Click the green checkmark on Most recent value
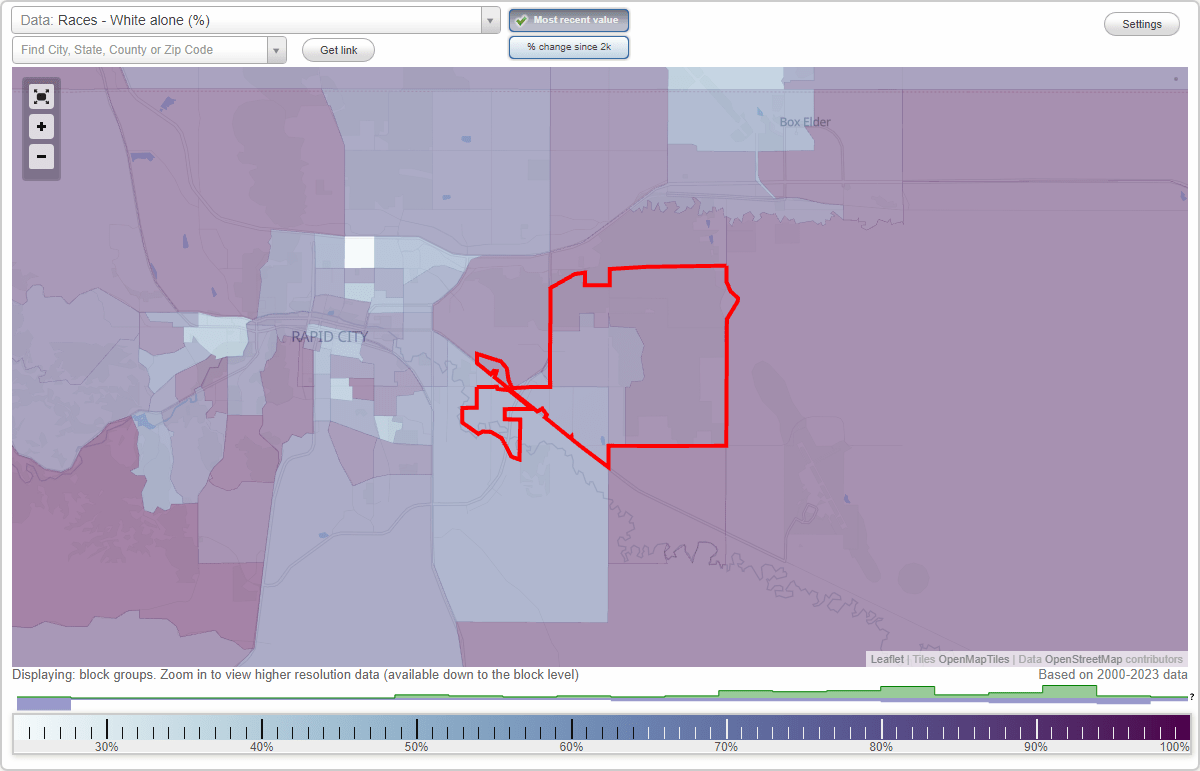Screen dimensions: 1200x771 (x=521, y=20)
